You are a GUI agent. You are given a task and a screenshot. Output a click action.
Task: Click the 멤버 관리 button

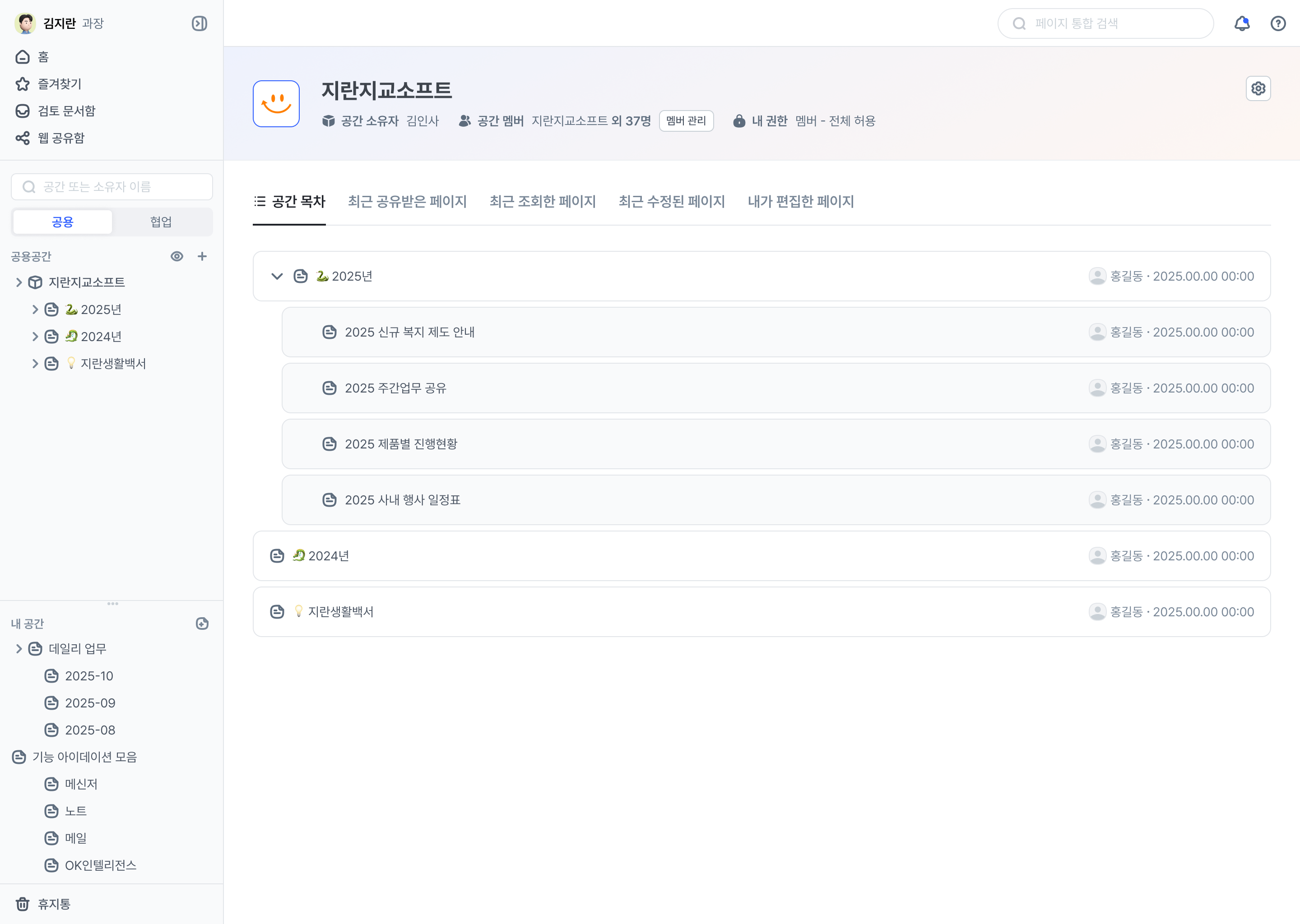click(x=686, y=121)
